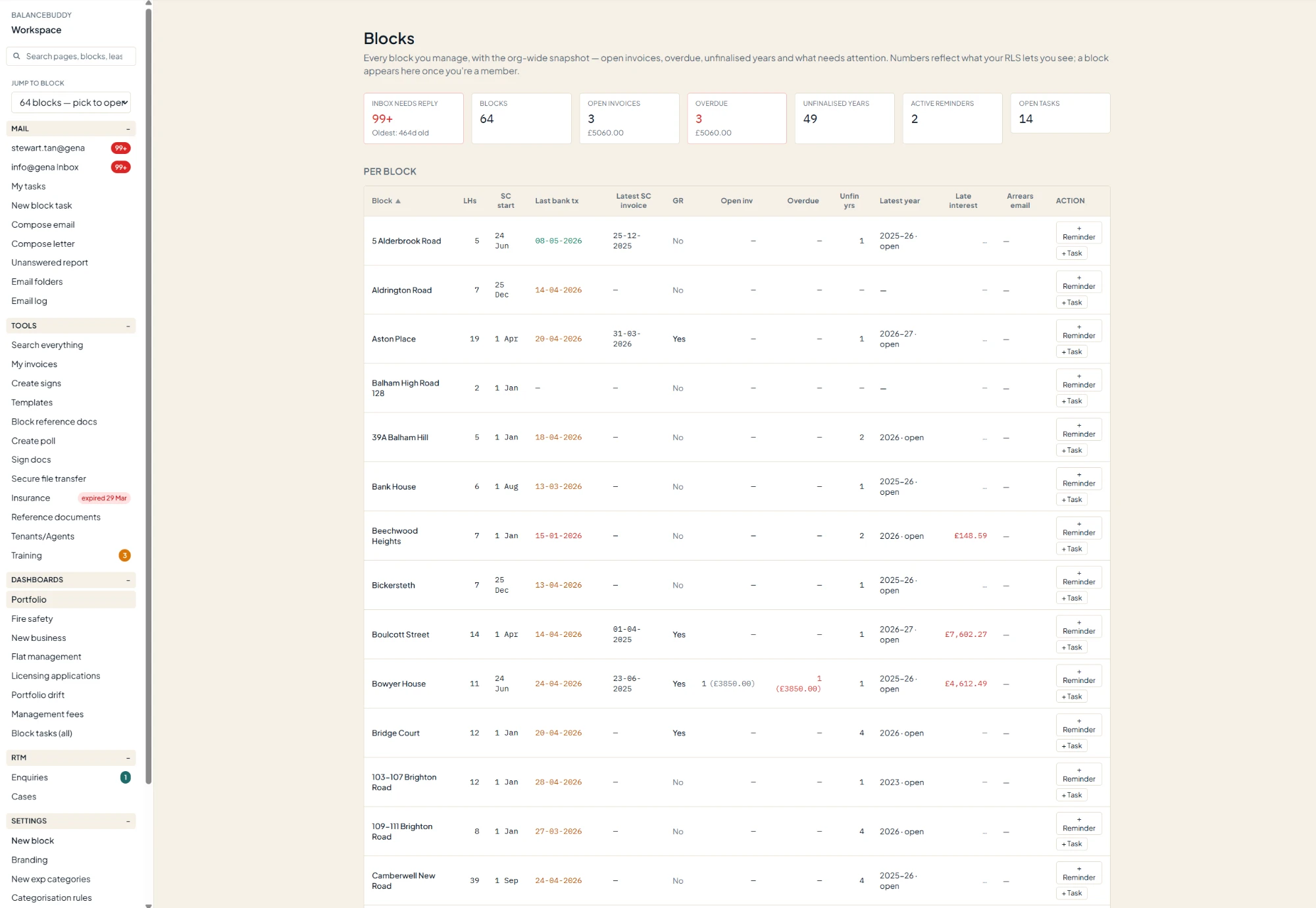Viewport: 1316px width, 908px height.
Task: Open Block tasks (all) dashboard
Action: (41, 733)
